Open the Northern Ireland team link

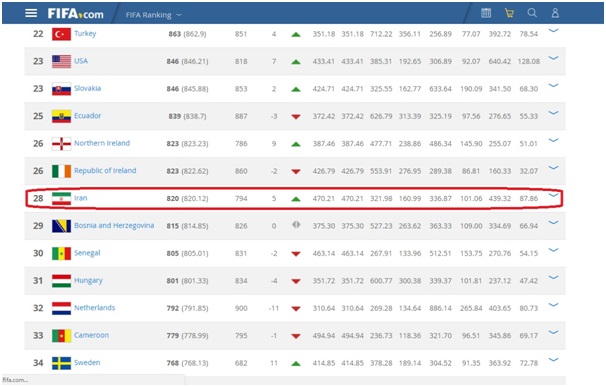pyautogui.click(x=102, y=143)
